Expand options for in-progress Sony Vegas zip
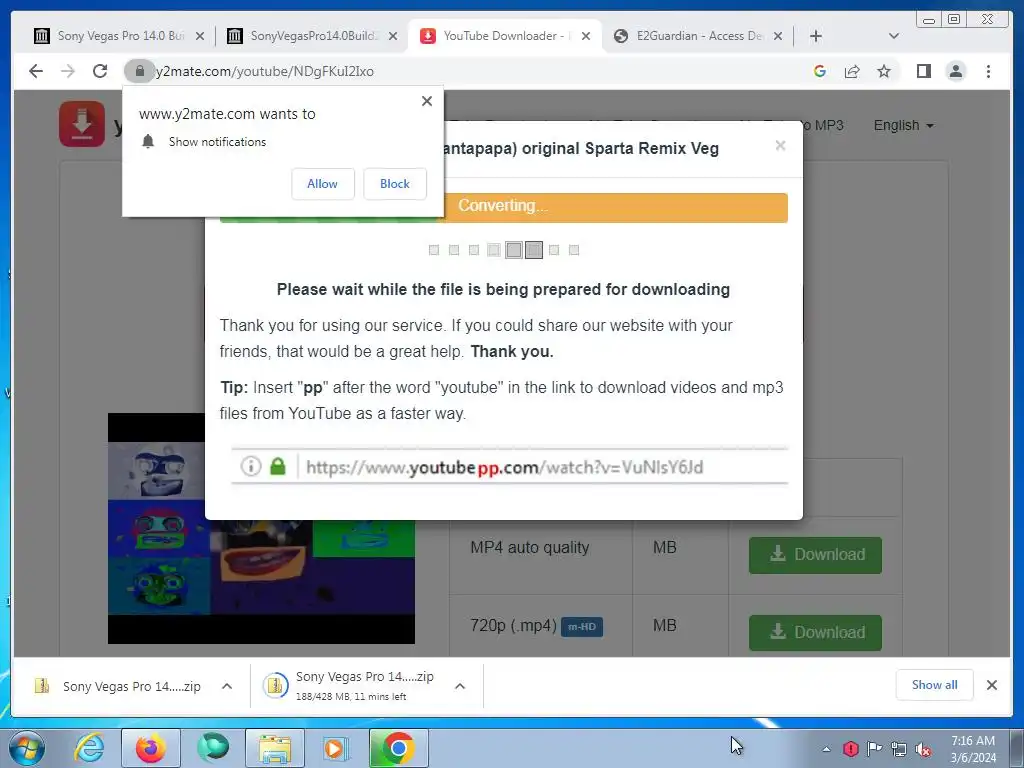The height and width of the screenshot is (768, 1024). coord(460,686)
